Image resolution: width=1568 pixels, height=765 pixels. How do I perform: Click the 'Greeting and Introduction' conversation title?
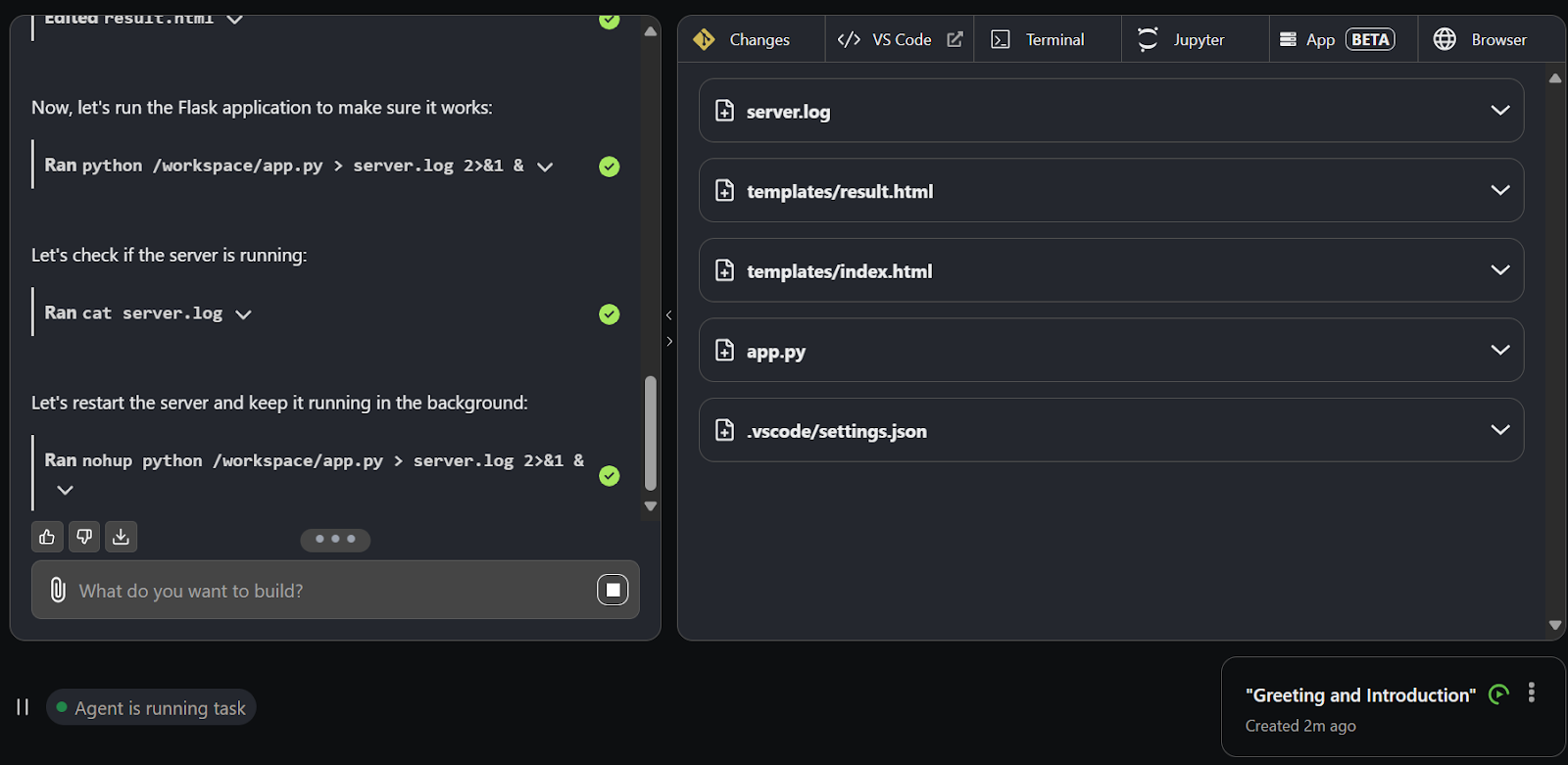[x=1360, y=695]
